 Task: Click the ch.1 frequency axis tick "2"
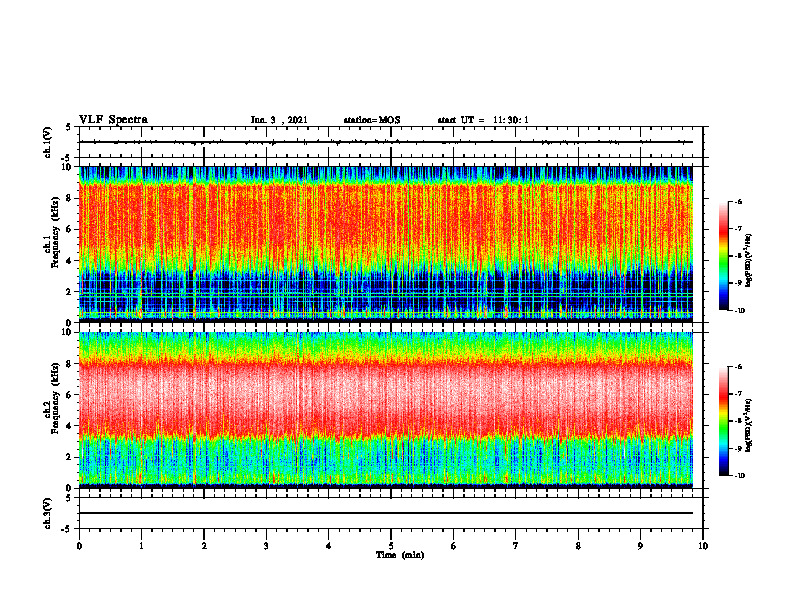click(70, 292)
